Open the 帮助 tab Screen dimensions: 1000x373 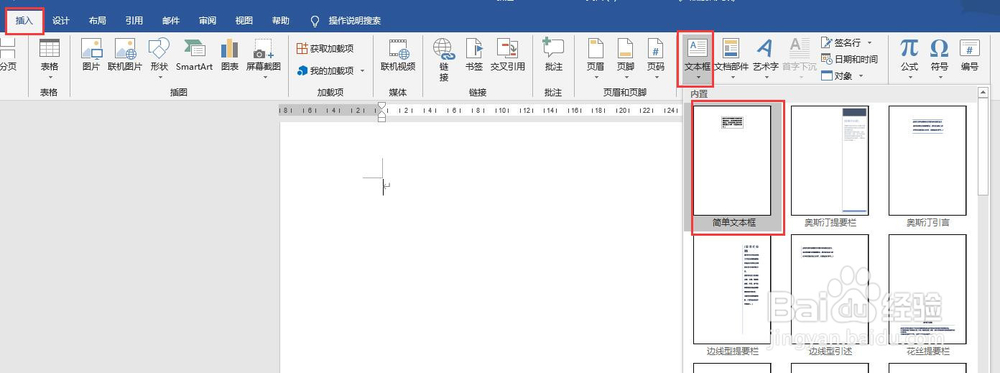(281, 20)
